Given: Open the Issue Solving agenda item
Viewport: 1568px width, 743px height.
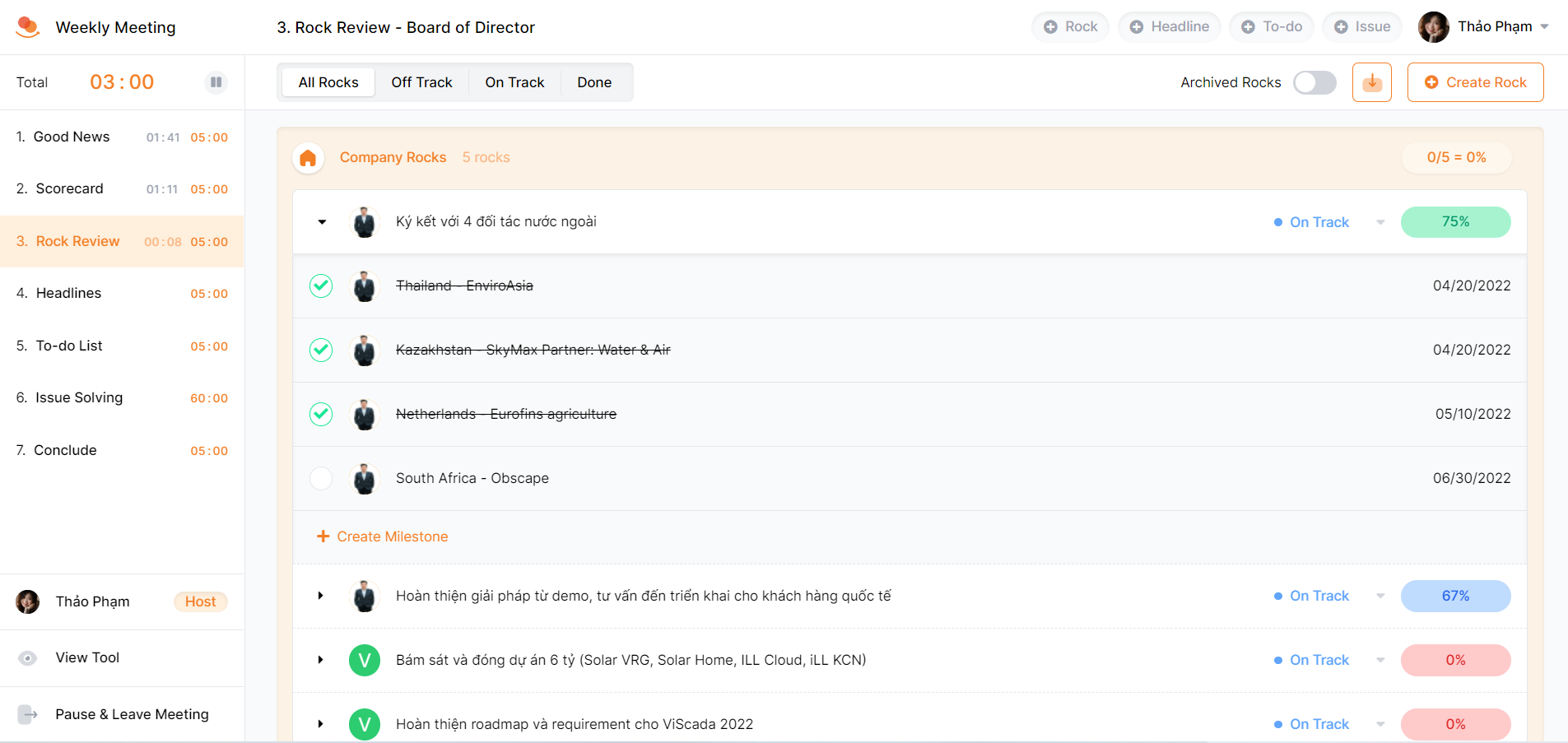Looking at the screenshot, I should 122,398.
